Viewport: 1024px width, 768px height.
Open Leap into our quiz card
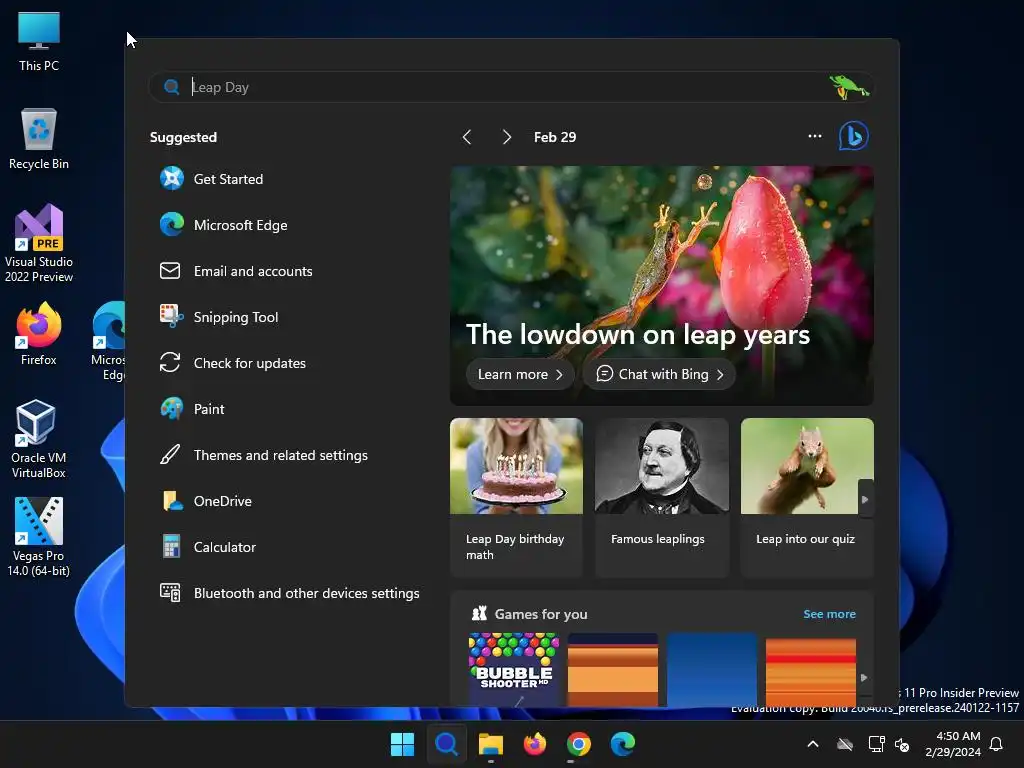(807, 498)
